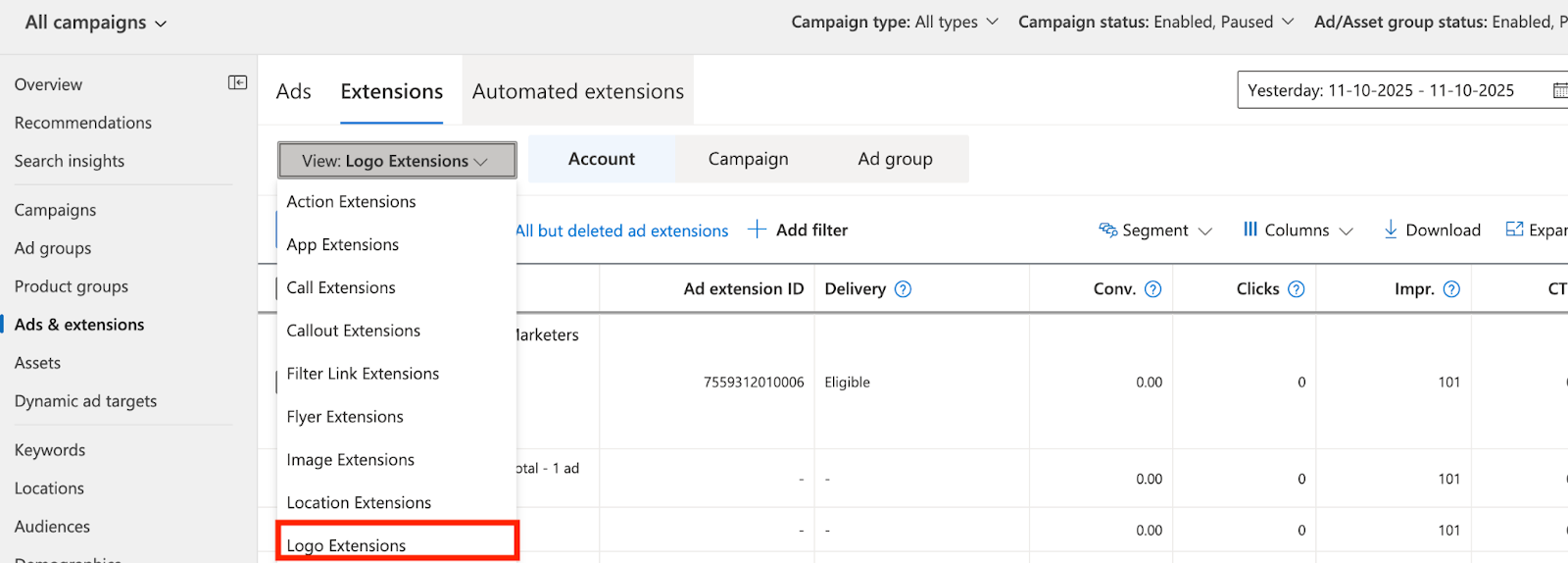Choose Callout Extensions from the view list
The width and height of the screenshot is (1568, 563).
tap(353, 331)
